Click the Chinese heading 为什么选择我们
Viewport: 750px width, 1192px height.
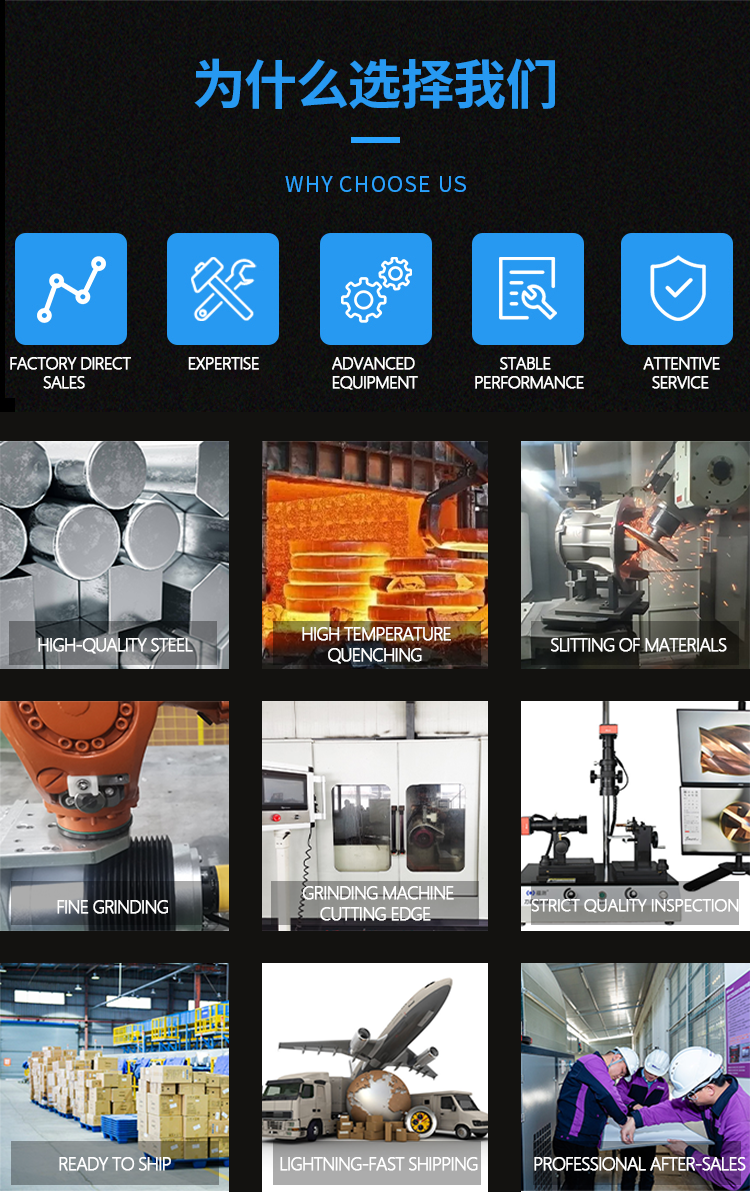tap(375, 84)
